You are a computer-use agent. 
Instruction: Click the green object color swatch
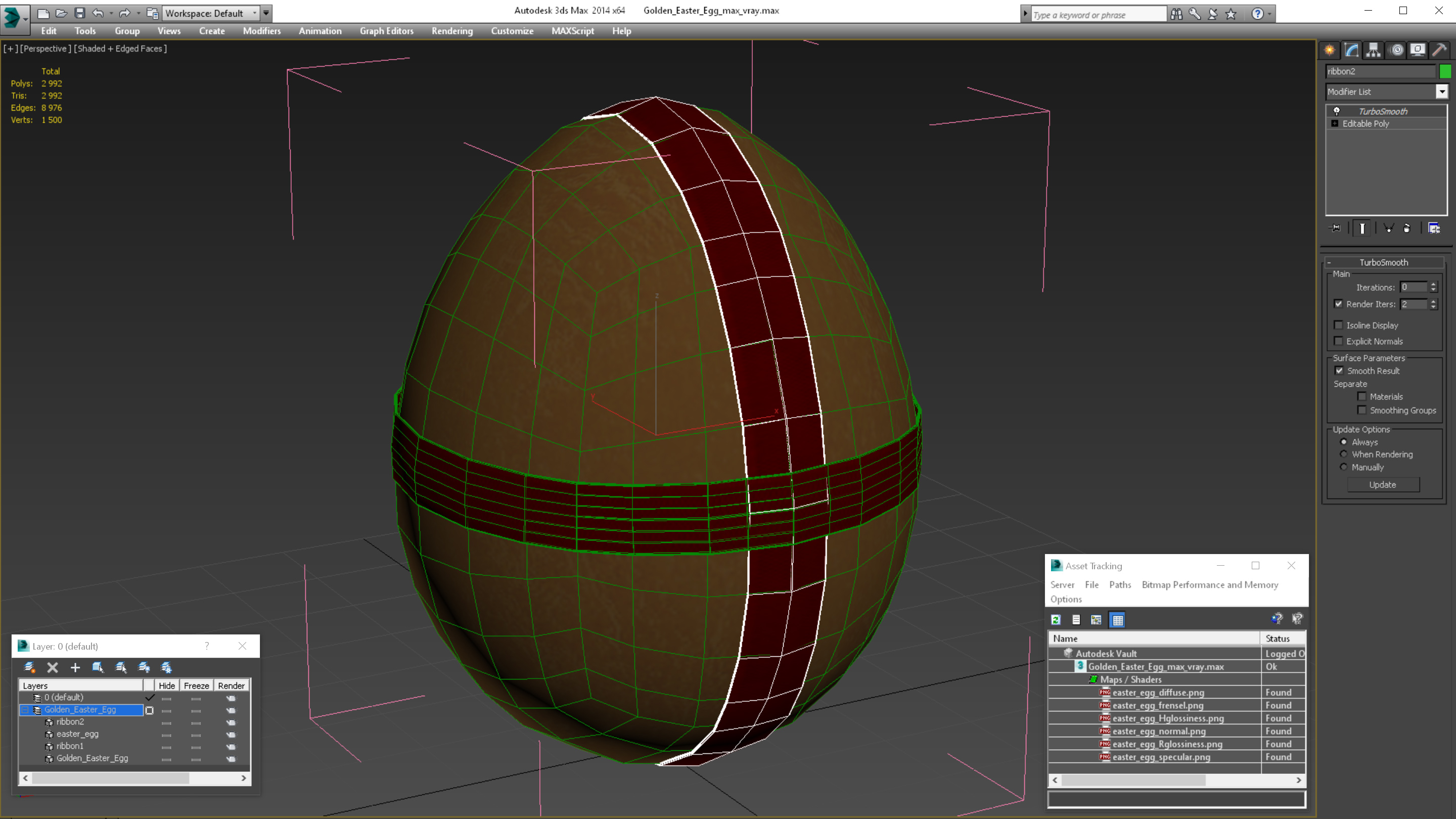[1445, 71]
